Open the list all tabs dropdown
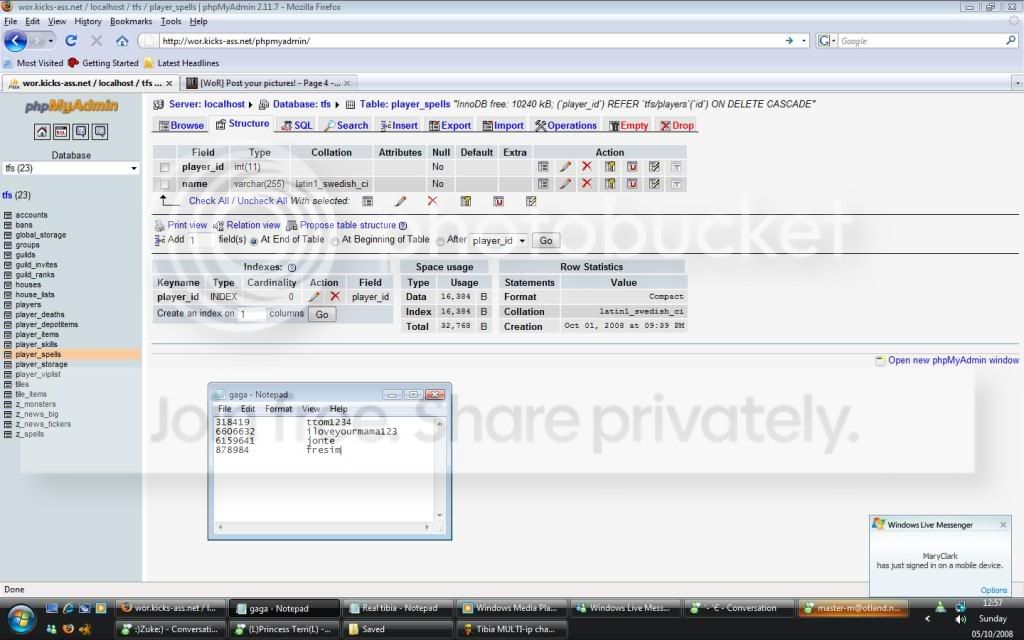The image size is (1024, 640). (1017, 83)
